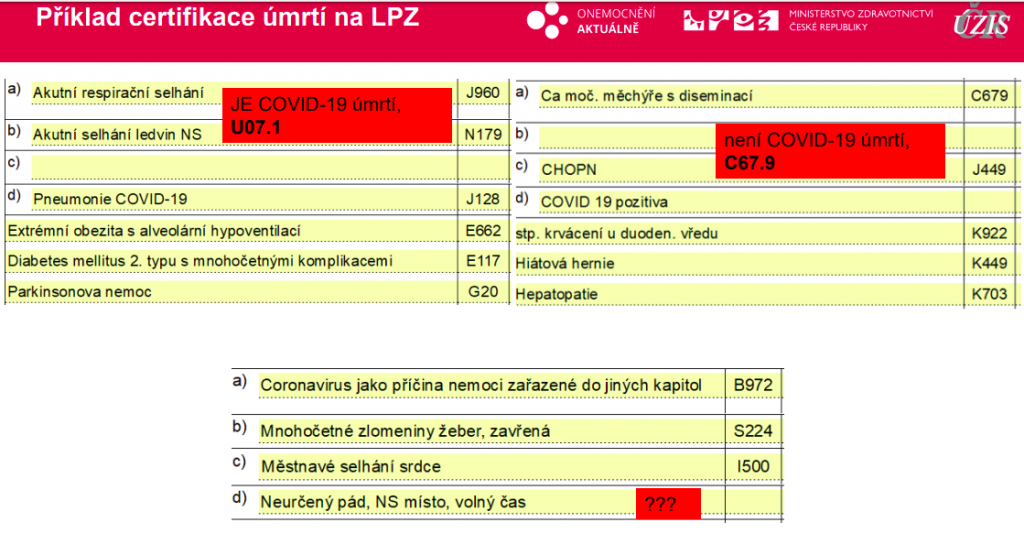The image size is (1024, 533).
Task: Click the CHOPN diagnosis field
Action: click(x=568, y=169)
